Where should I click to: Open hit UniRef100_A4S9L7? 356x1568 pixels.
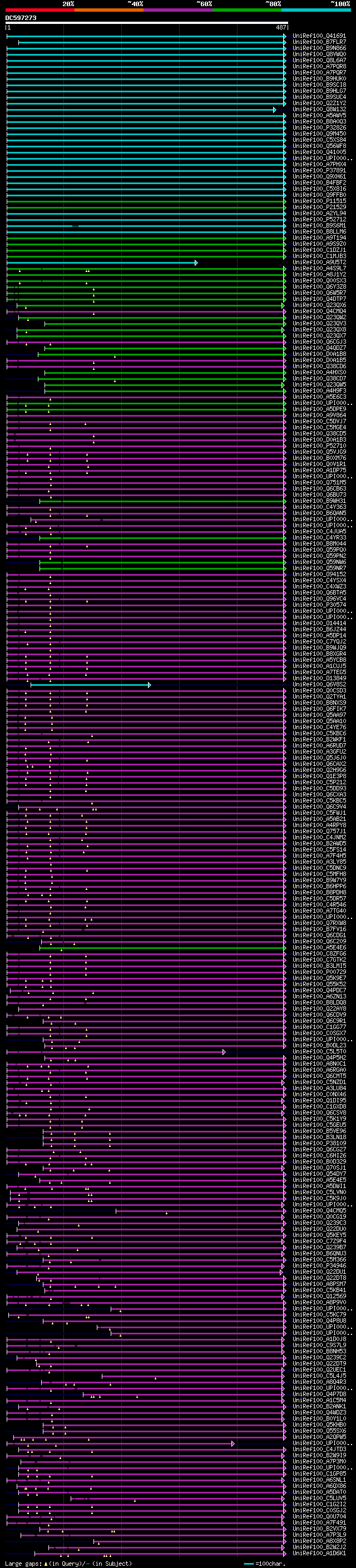click(x=319, y=269)
